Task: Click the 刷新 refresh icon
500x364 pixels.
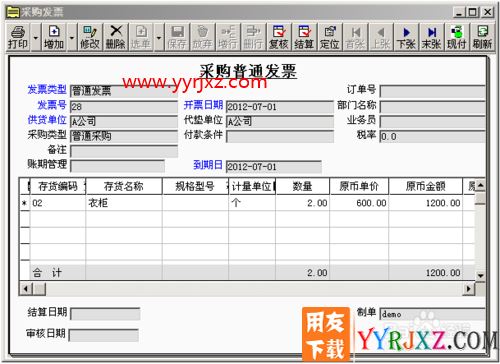Action: click(482, 37)
